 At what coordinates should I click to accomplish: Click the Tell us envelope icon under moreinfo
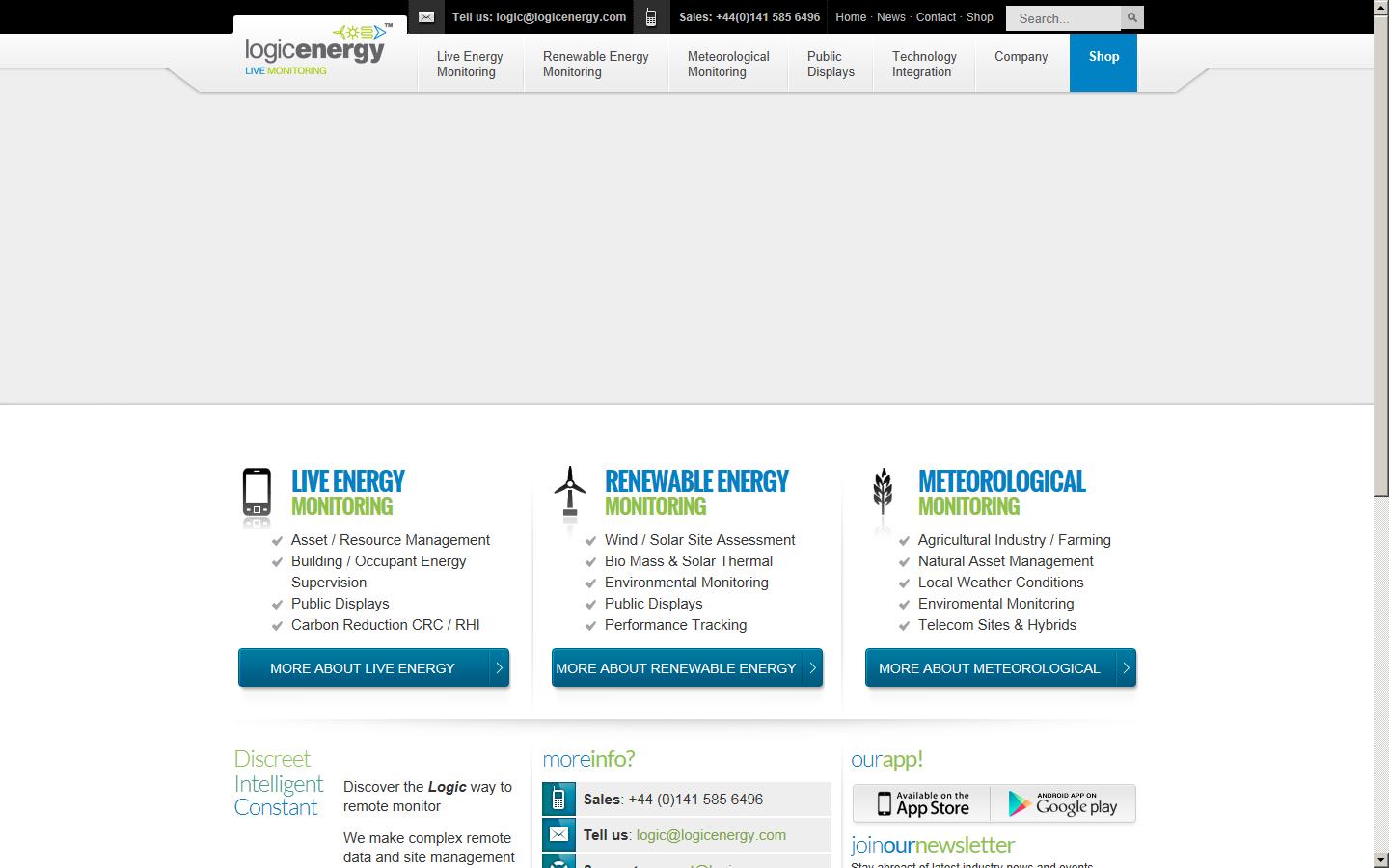[559, 834]
